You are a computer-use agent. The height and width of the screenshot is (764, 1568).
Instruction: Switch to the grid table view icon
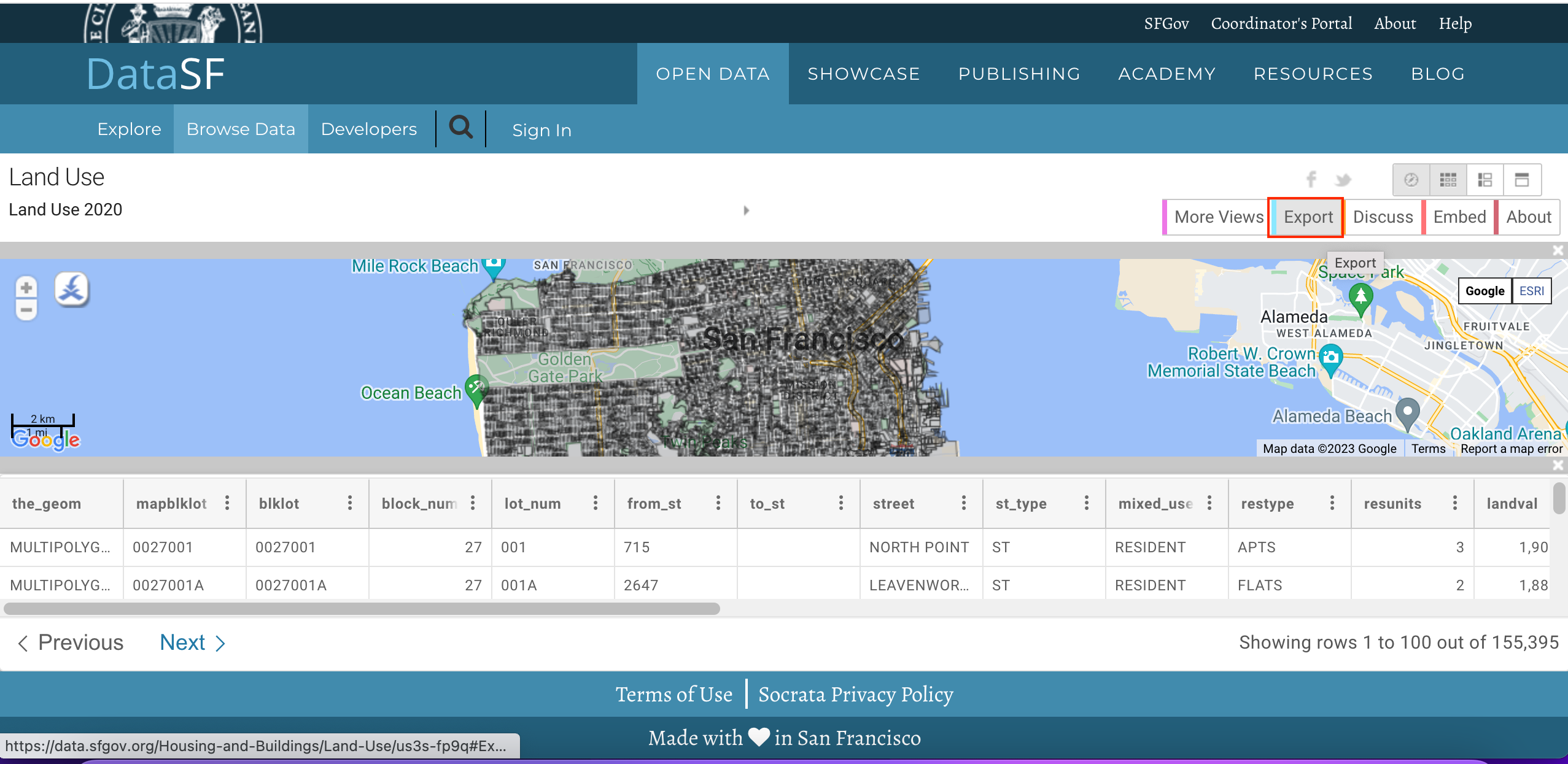coord(1448,180)
